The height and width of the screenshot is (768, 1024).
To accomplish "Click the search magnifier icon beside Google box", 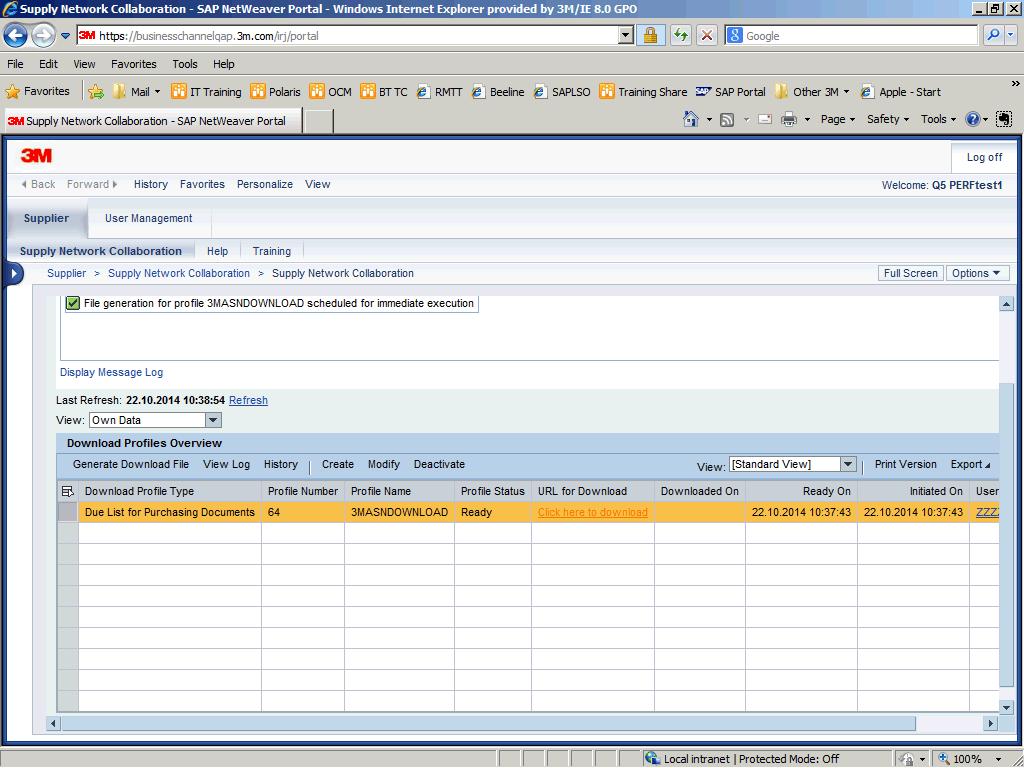I will 993,35.
